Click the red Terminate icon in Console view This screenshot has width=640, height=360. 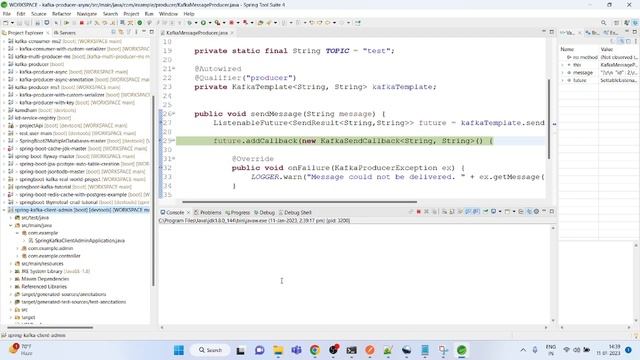(x=419, y=212)
